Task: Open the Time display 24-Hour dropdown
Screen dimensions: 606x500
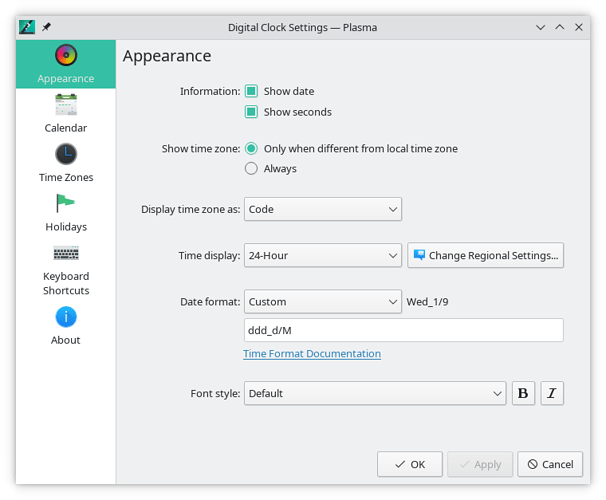Action: [323, 255]
